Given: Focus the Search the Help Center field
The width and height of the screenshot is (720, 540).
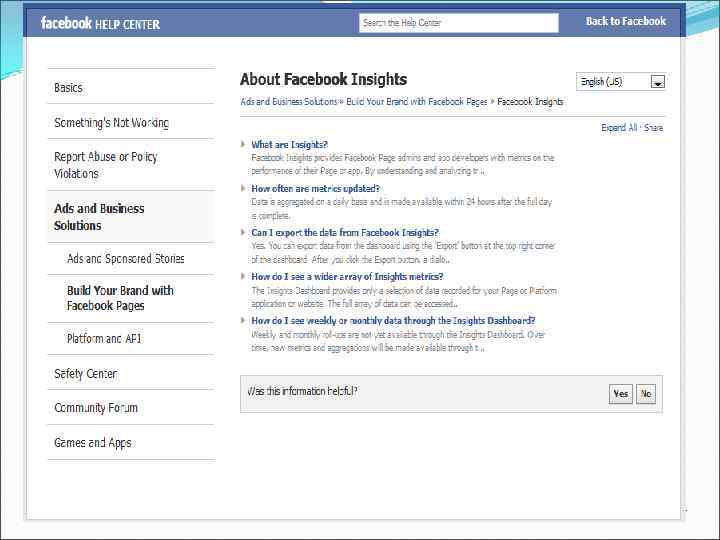Looking at the screenshot, I should [x=459, y=22].
